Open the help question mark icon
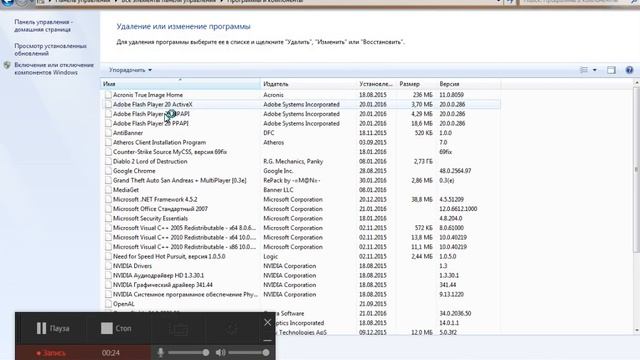This screenshot has height=360, width=640. point(629,70)
